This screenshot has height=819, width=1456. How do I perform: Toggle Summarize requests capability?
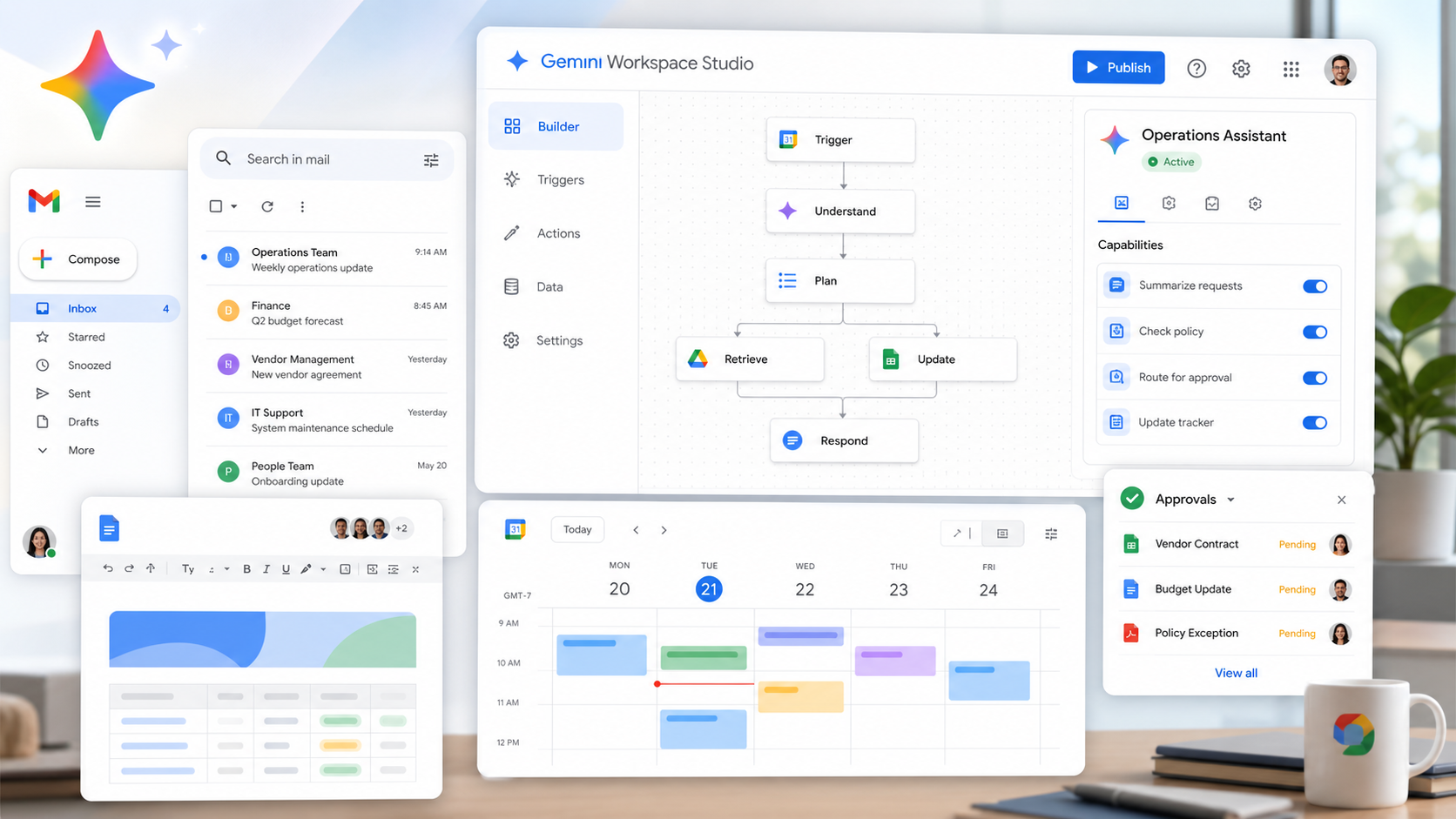pos(1315,286)
